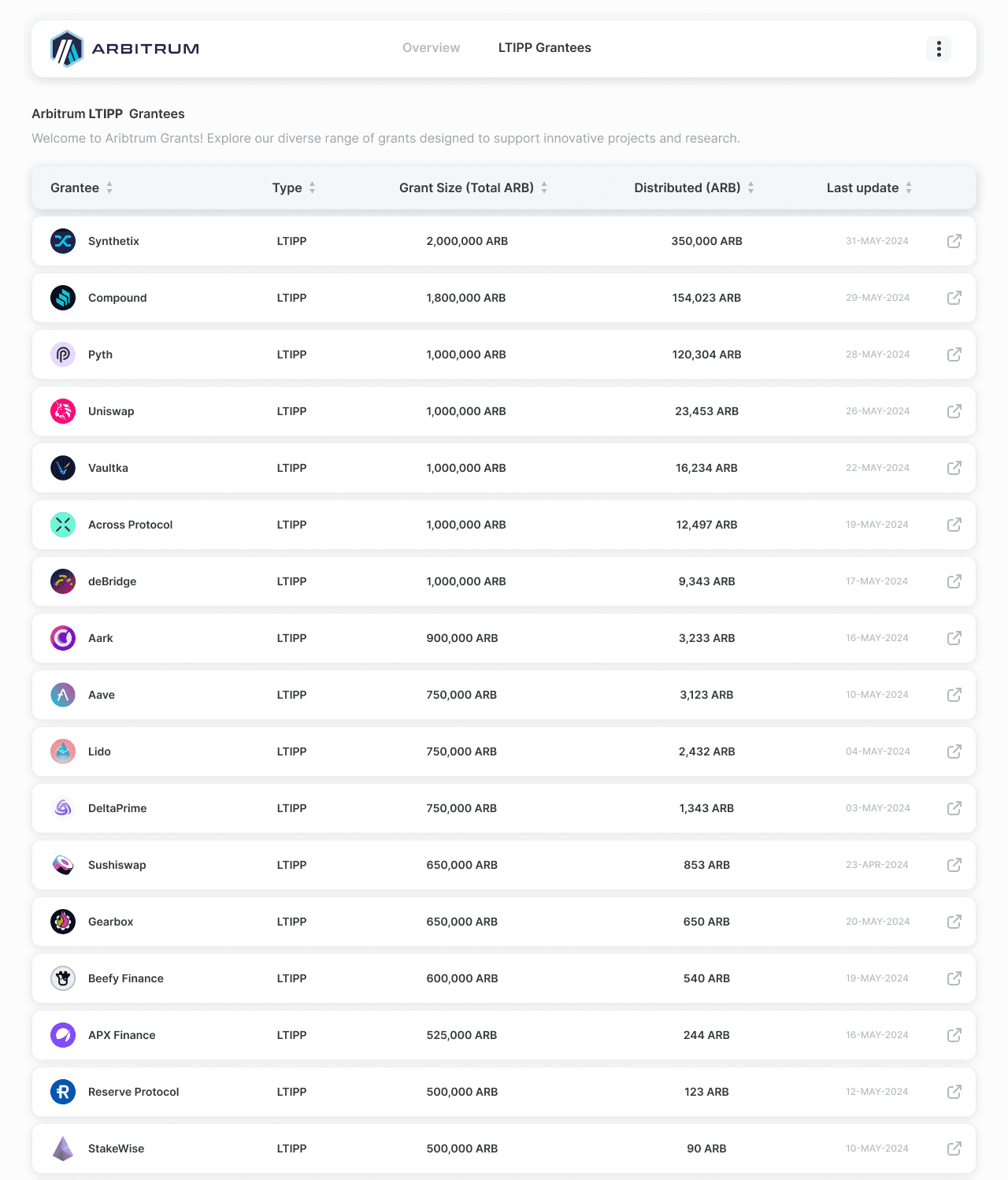Image resolution: width=1008 pixels, height=1180 pixels.
Task: Open external link for Aark row
Action: click(954, 638)
